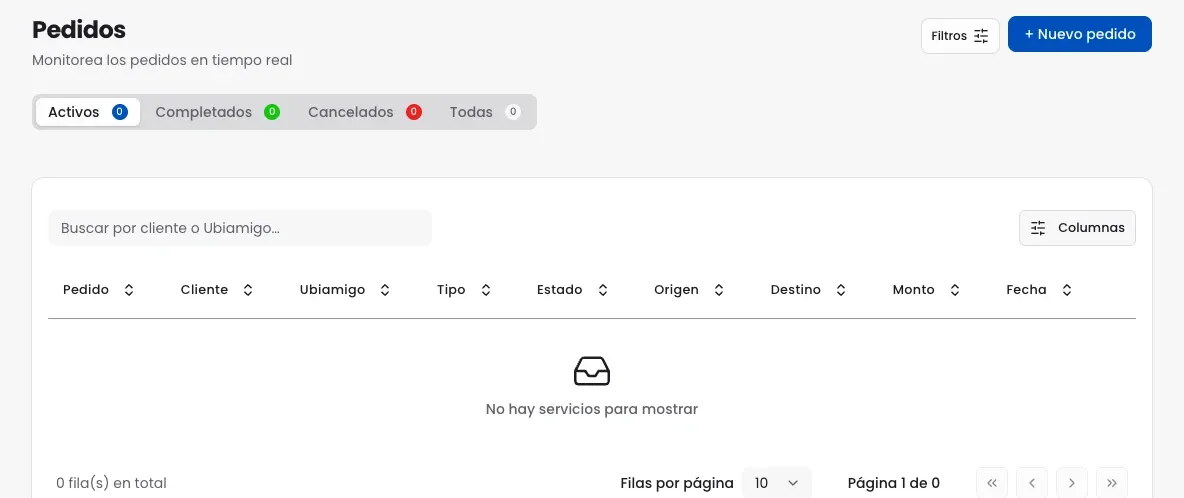Viewport: 1184px width, 498px height.
Task: Go to the previous page
Action: pyautogui.click(x=1032, y=483)
